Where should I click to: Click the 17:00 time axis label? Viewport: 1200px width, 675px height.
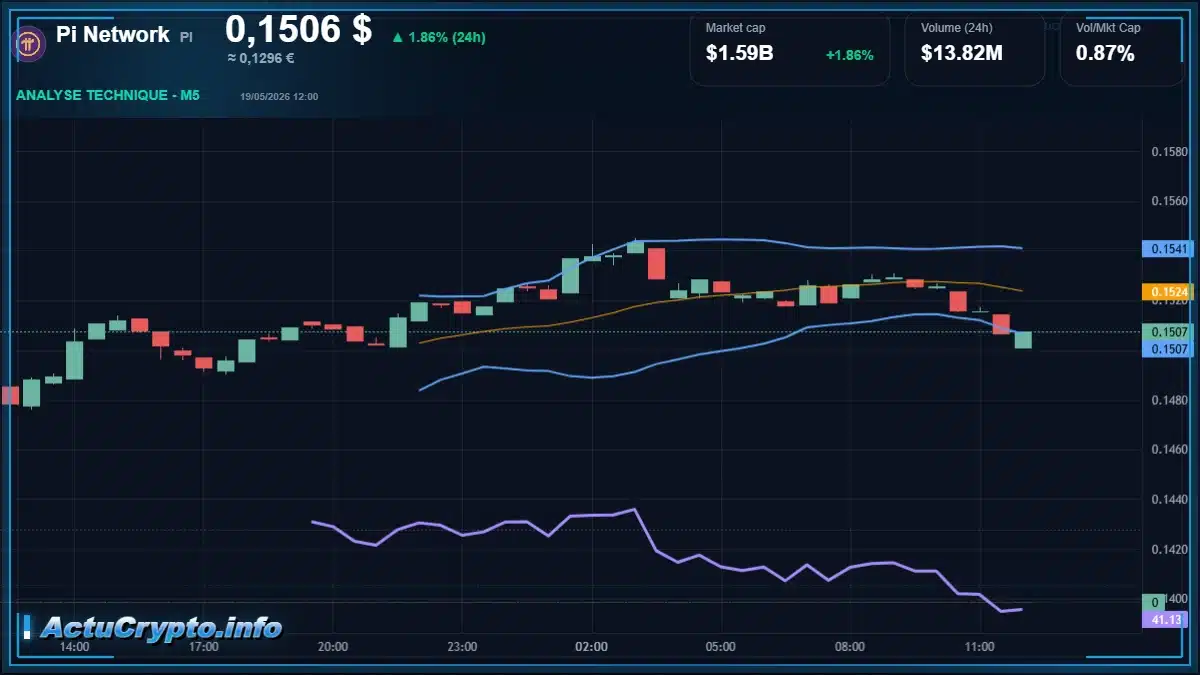[x=204, y=647]
